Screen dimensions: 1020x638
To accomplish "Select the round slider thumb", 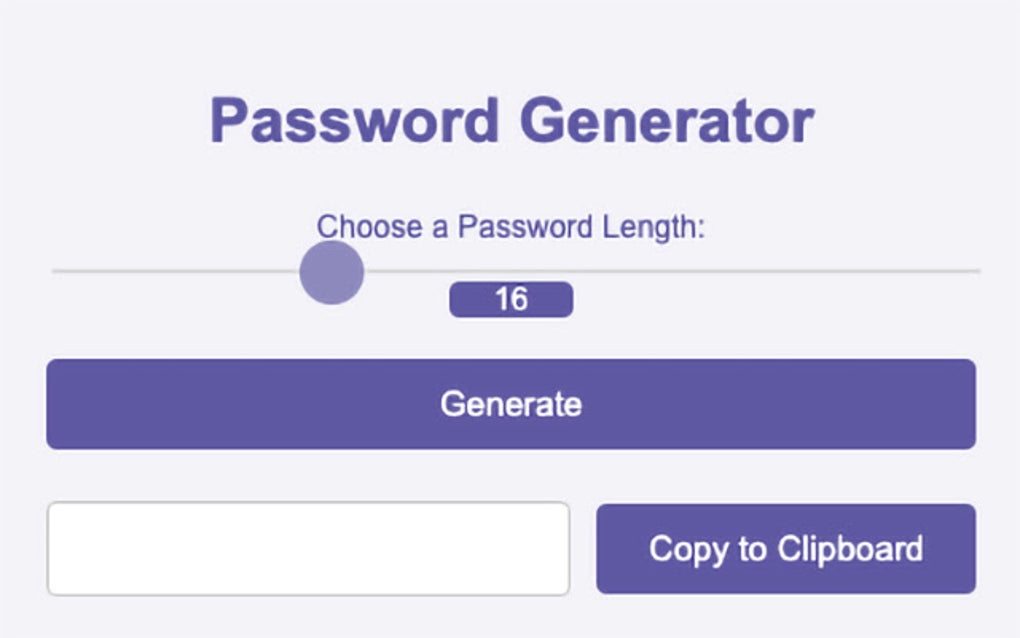I will pos(332,272).
